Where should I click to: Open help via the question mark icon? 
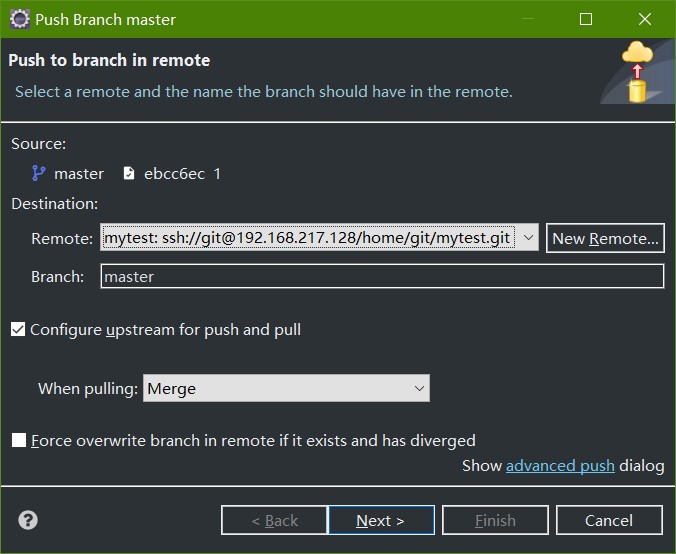(28, 520)
